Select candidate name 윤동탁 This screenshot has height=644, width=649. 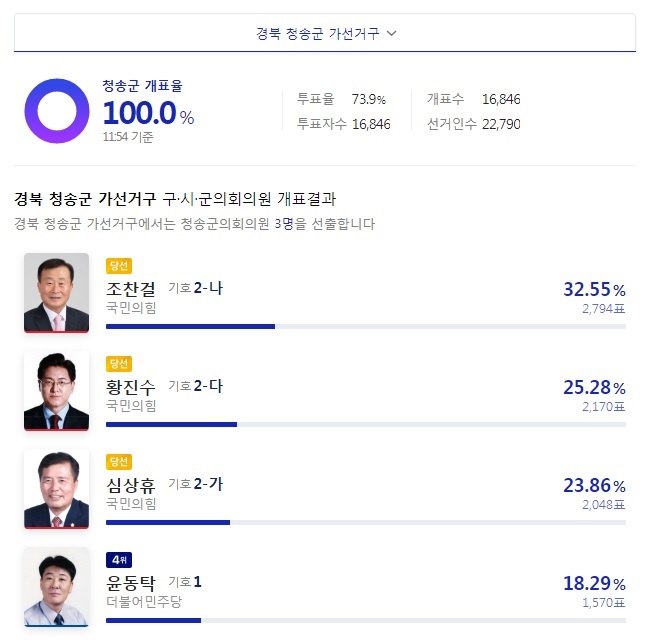[x=131, y=583]
